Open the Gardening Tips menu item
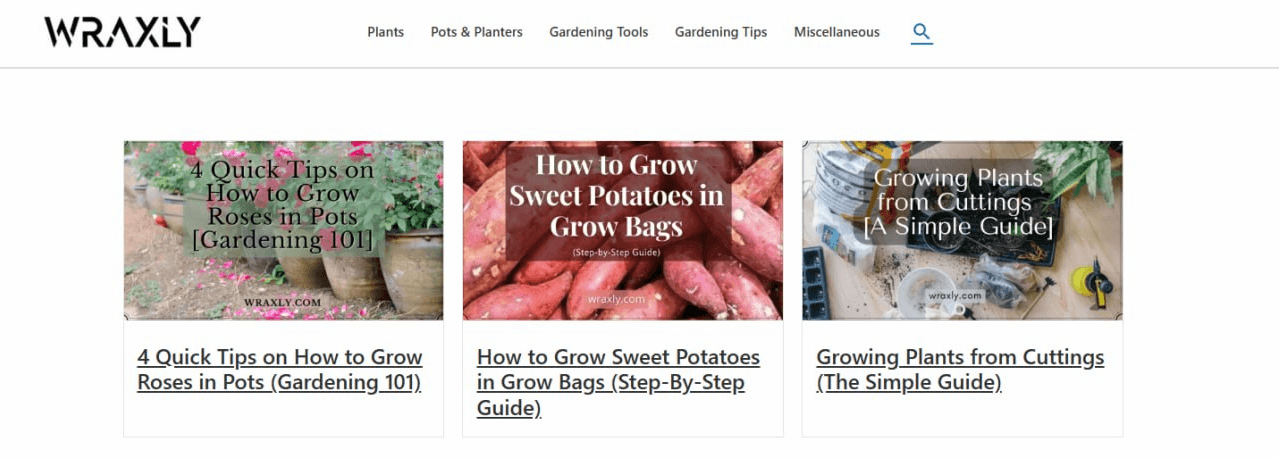The height and width of the screenshot is (458, 1279). click(720, 32)
